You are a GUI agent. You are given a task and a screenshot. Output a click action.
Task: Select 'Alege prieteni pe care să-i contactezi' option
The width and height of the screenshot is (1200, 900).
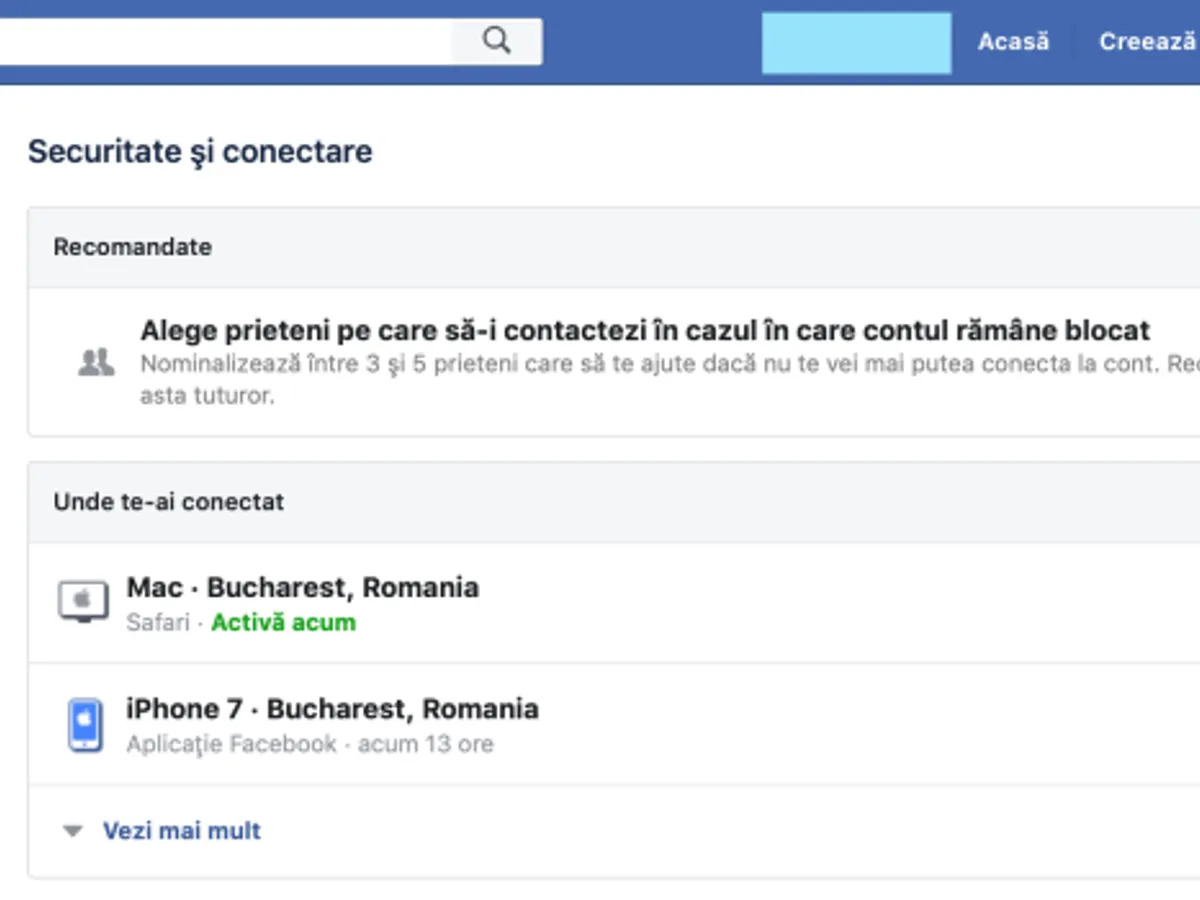pyautogui.click(x=645, y=331)
